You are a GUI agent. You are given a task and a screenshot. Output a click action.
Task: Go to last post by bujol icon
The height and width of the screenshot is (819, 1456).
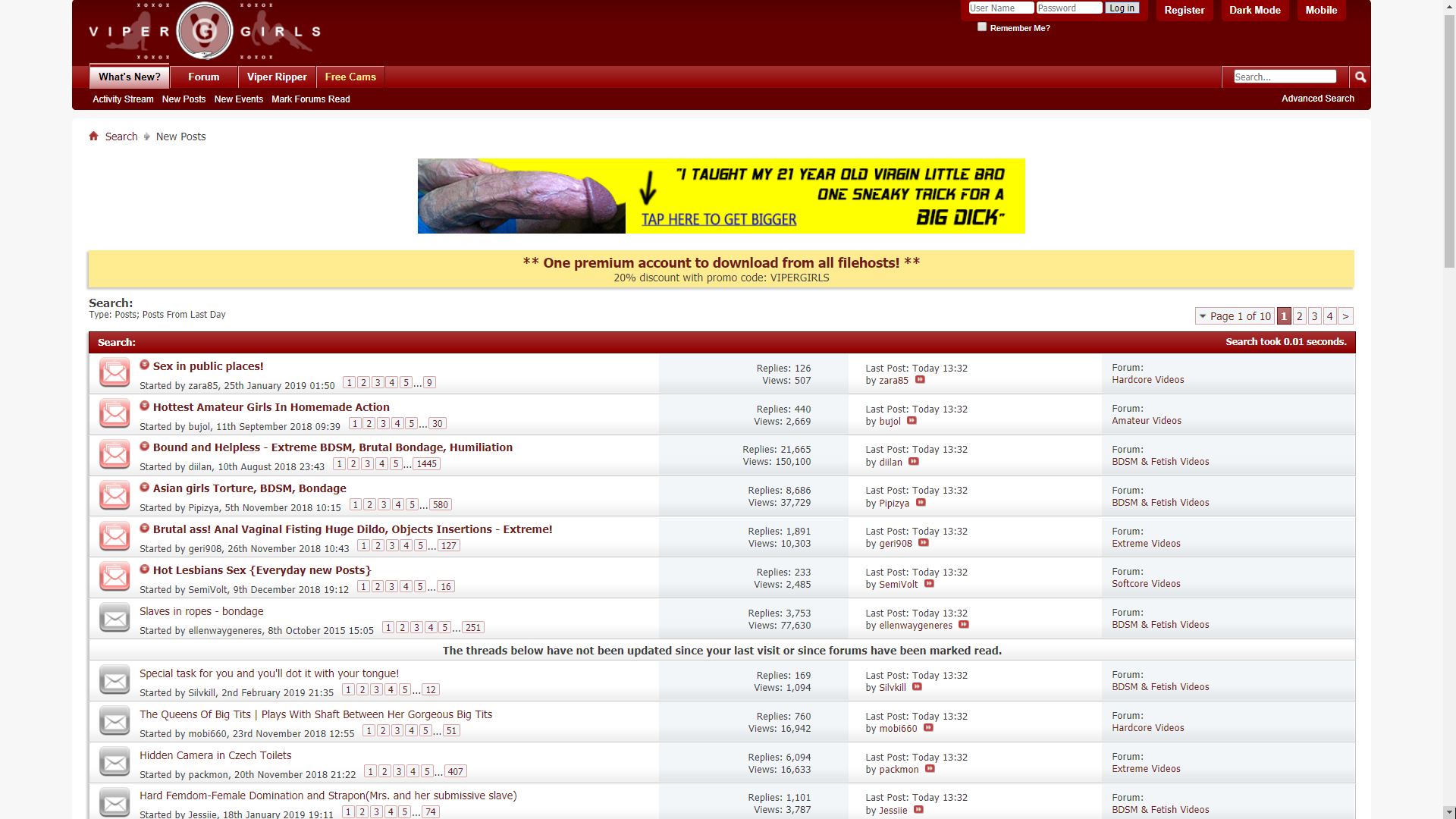tap(912, 421)
